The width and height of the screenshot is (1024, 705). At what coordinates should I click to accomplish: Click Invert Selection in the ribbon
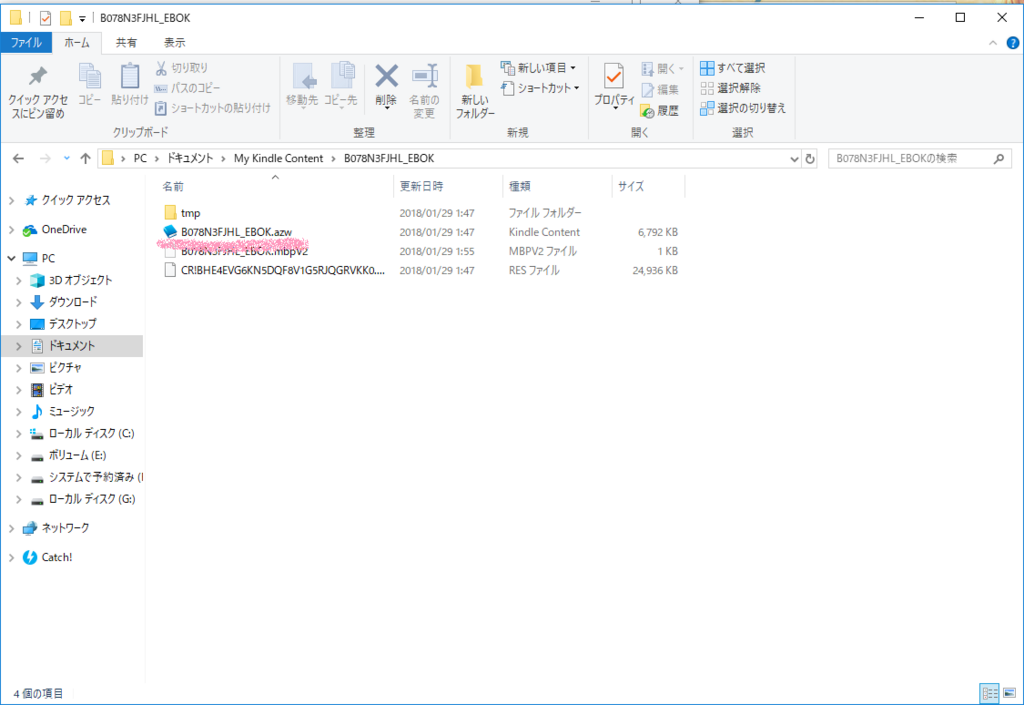(x=743, y=108)
